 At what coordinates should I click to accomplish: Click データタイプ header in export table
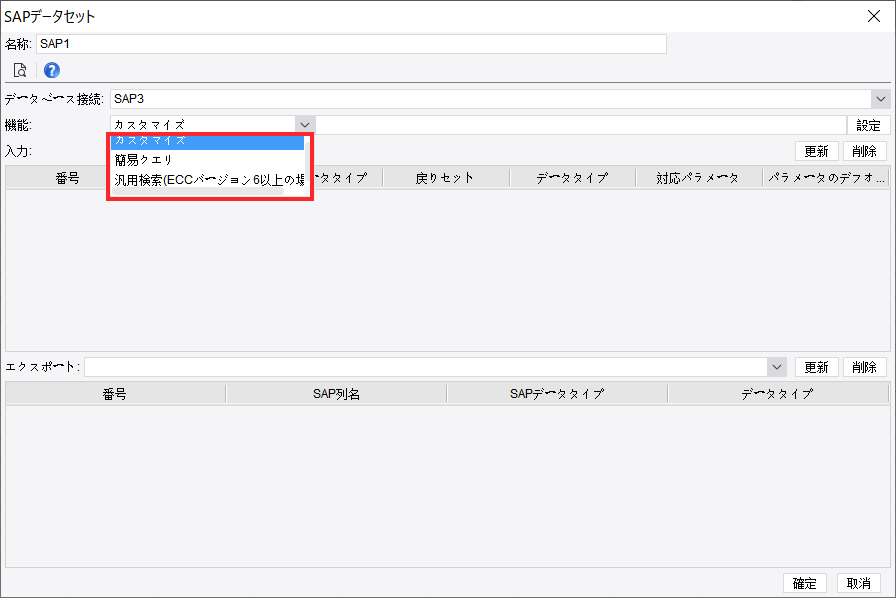[x=778, y=394]
